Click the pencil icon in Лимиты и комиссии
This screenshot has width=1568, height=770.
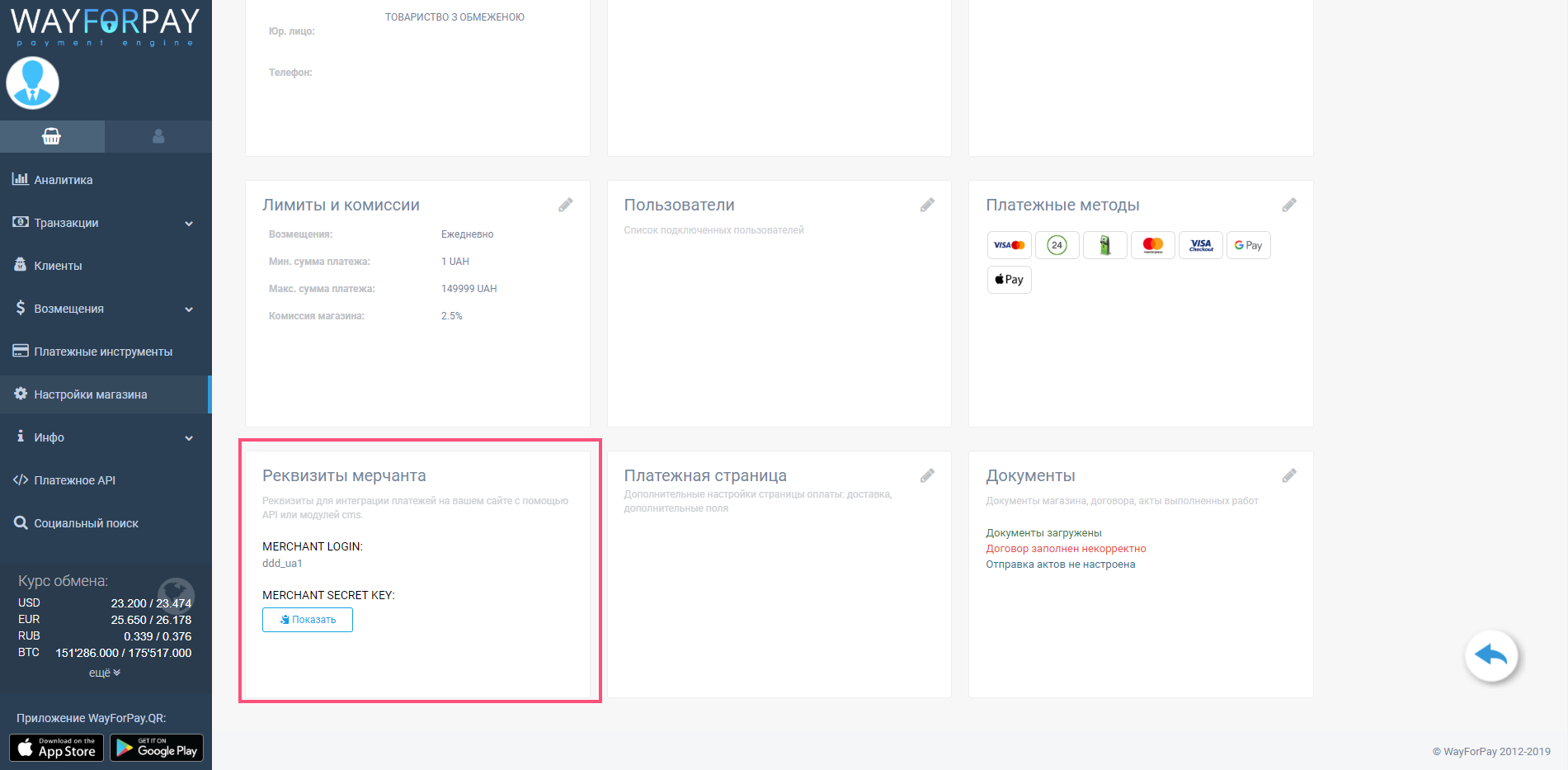[x=565, y=205]
